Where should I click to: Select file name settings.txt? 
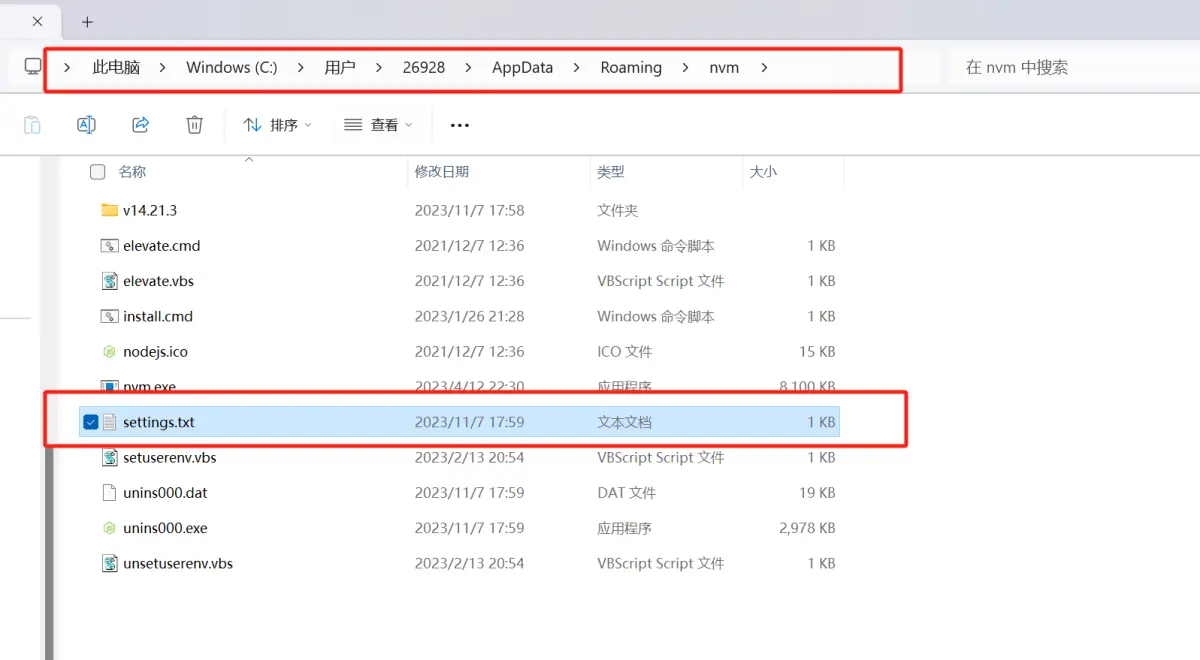click(159, 423)
